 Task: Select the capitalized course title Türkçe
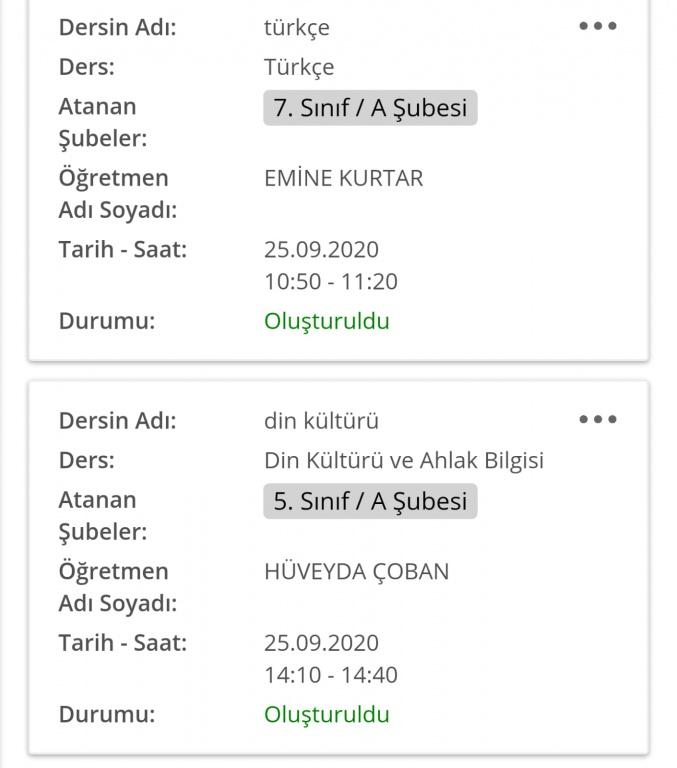299,67
